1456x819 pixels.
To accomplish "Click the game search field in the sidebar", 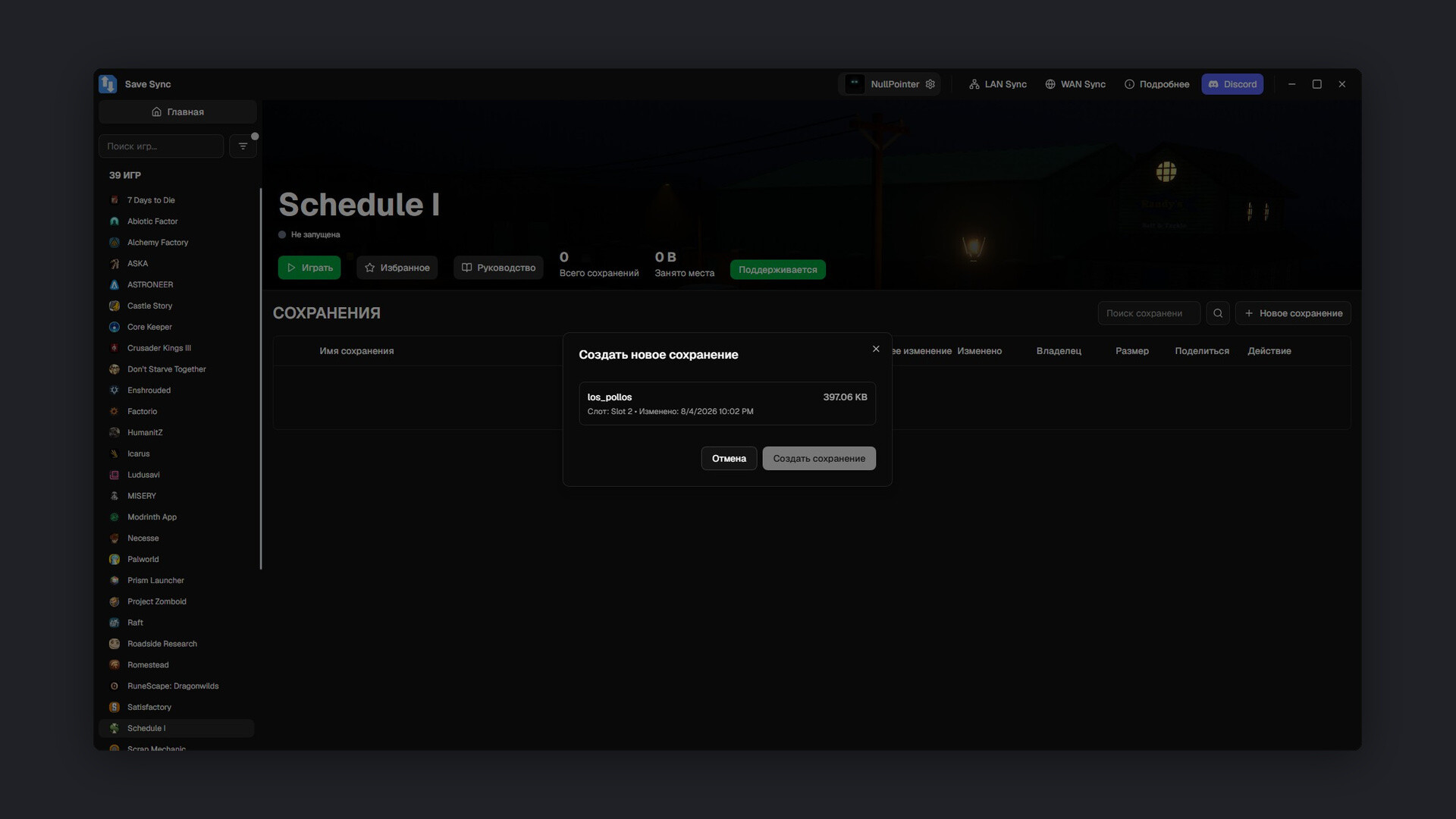I will pos(161,146).
